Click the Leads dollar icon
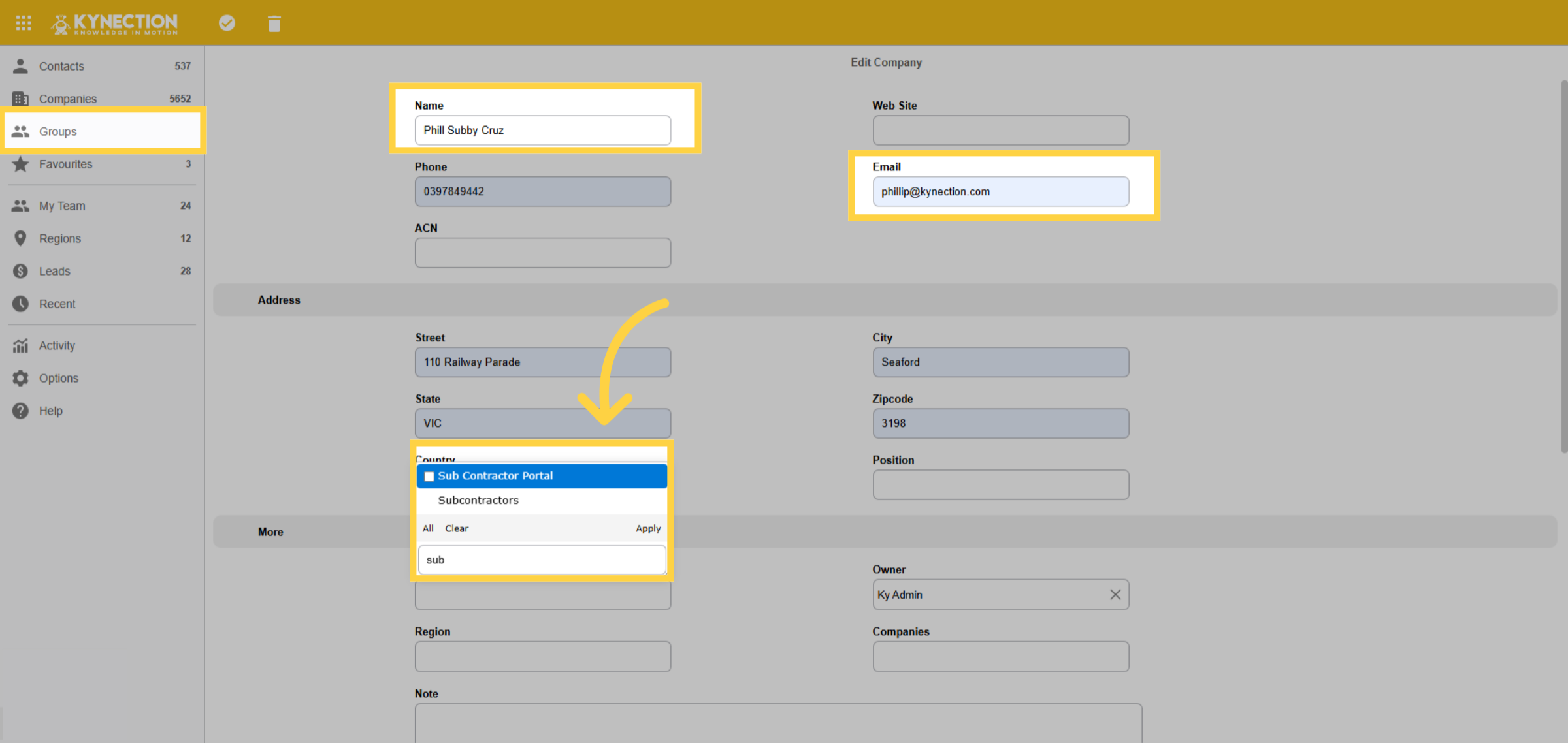This screenshot has height=743, width=1568. tap(20, 271)
